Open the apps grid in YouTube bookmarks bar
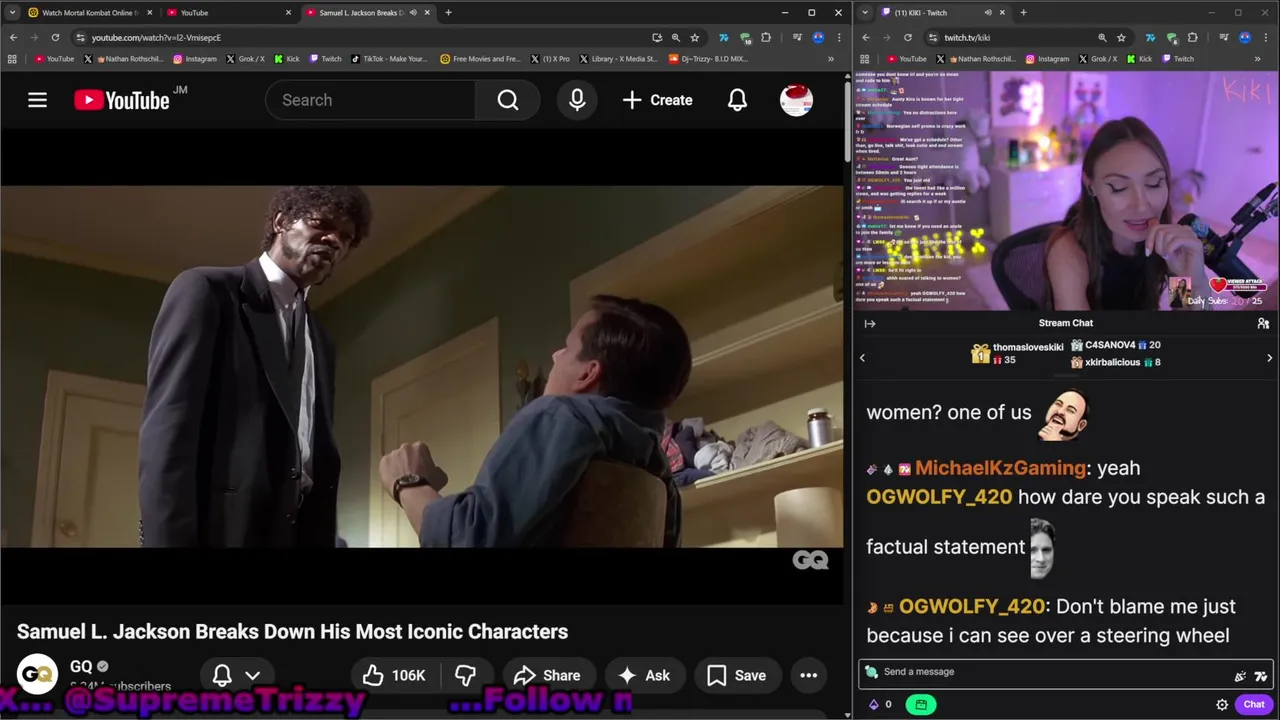1280x720 pixels. coord(12,59)
